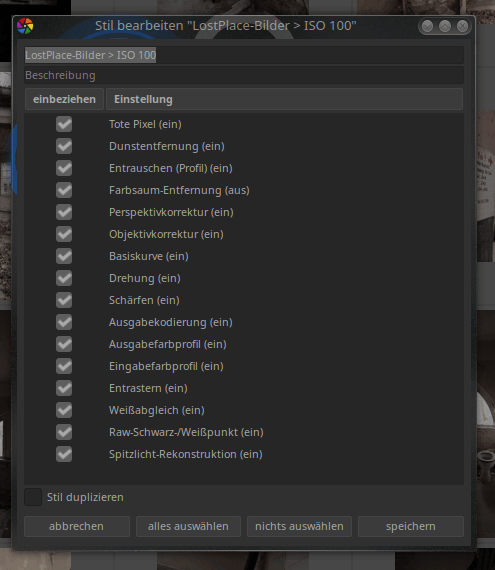
Task: Save the style with speichern
Action: point(411,526)
